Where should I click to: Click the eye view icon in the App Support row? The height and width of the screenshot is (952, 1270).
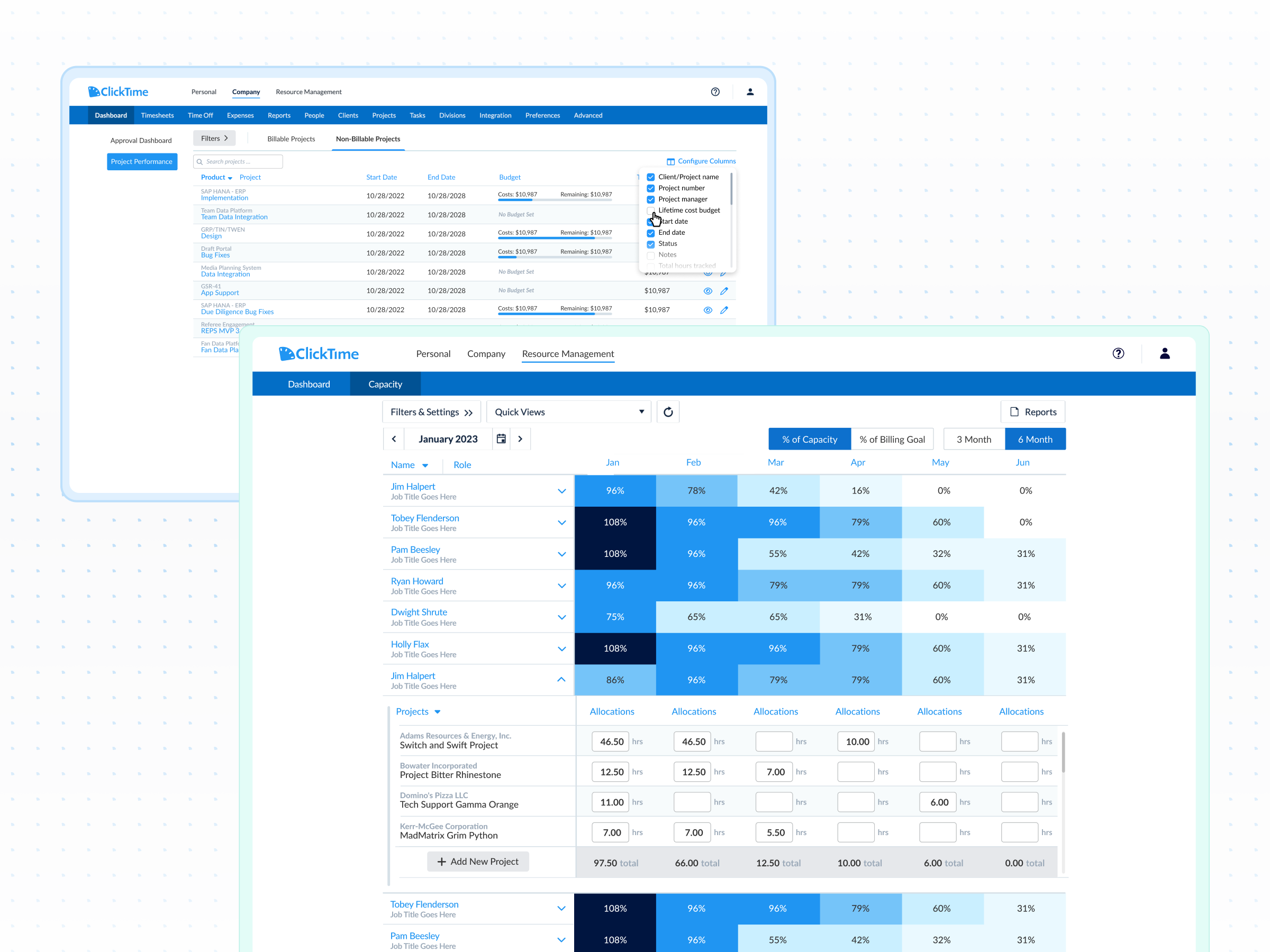[707, 291]
